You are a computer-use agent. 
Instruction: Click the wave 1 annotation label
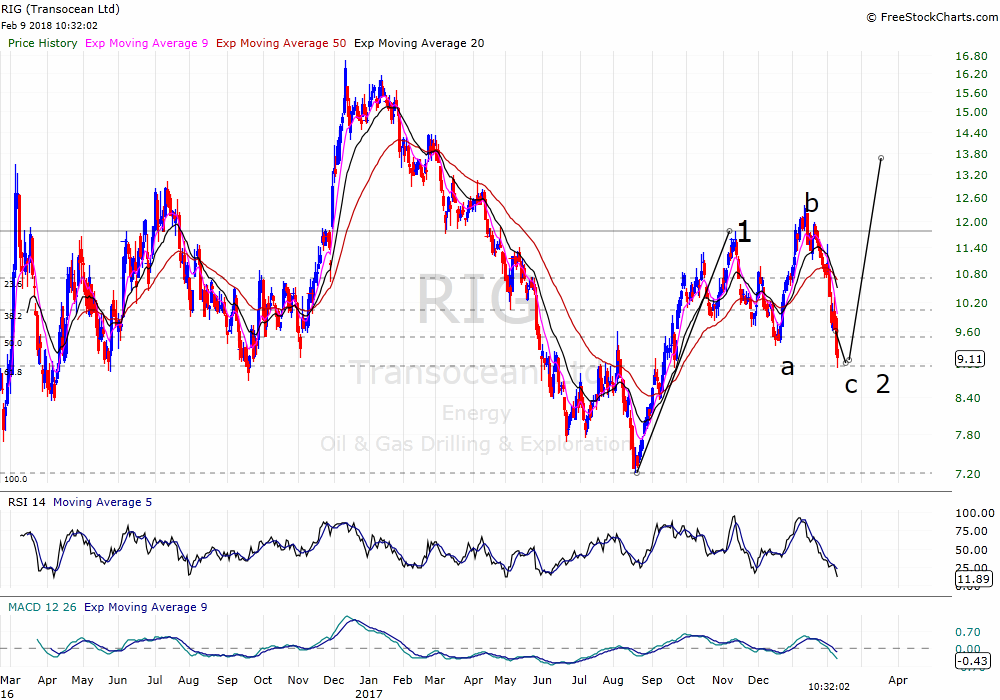click(x=744, y=232)
